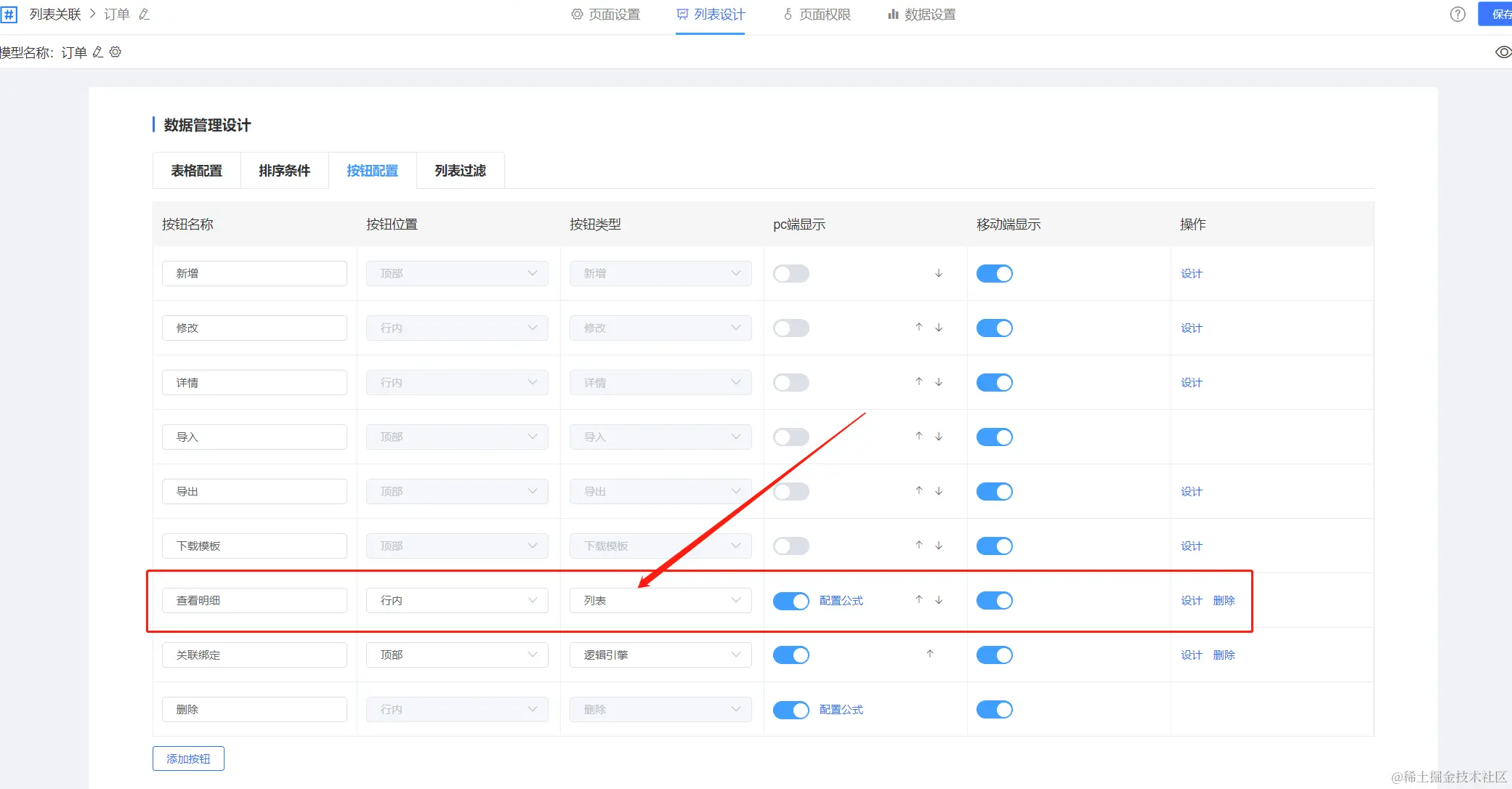Viewport: 1512px width, 789px height.
Task: Move 新增 row down with arrow
Action: (939, 273)
